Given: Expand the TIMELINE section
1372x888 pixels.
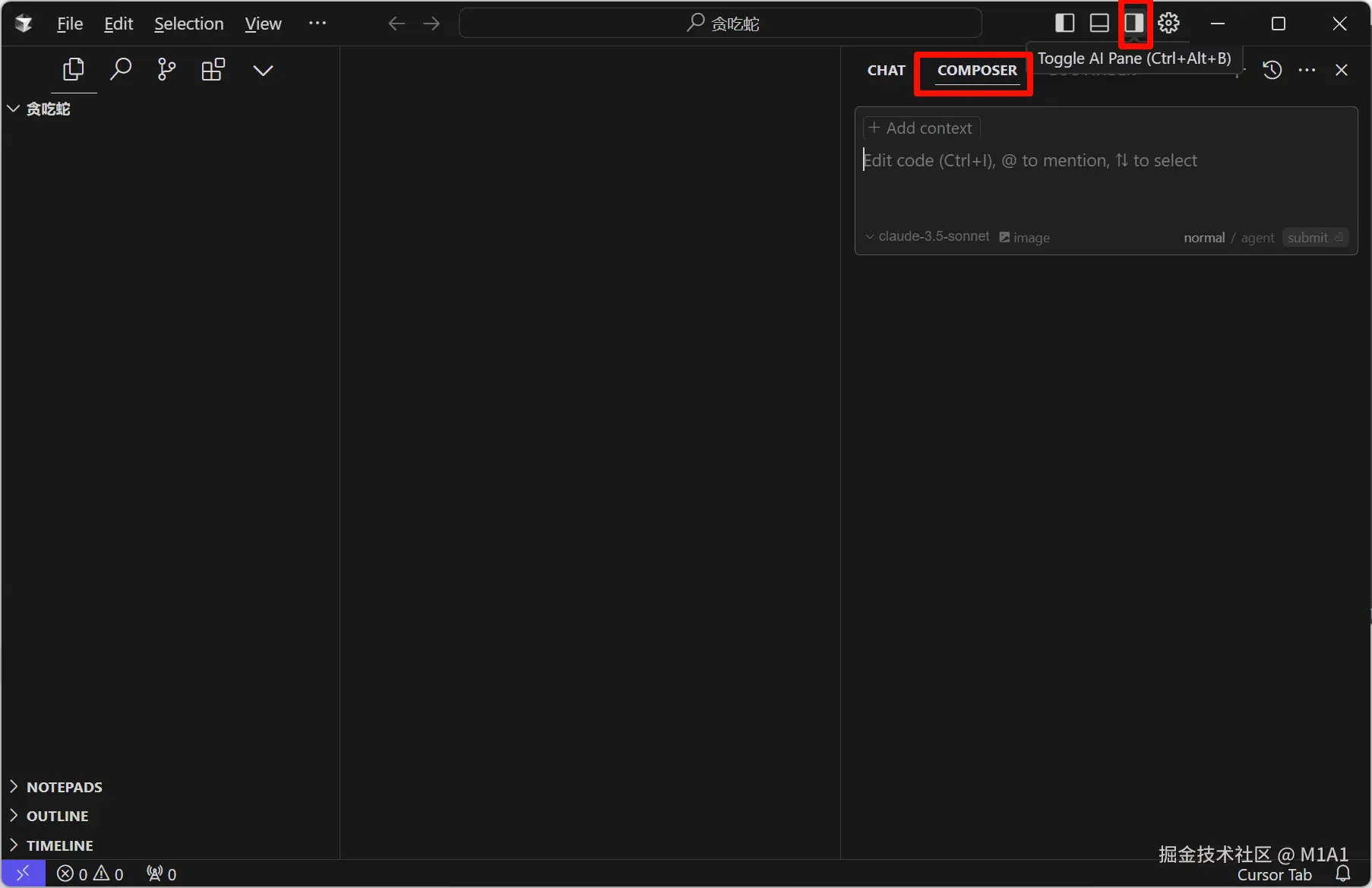Looking at the screenshot, I should (x=170, y=845).
